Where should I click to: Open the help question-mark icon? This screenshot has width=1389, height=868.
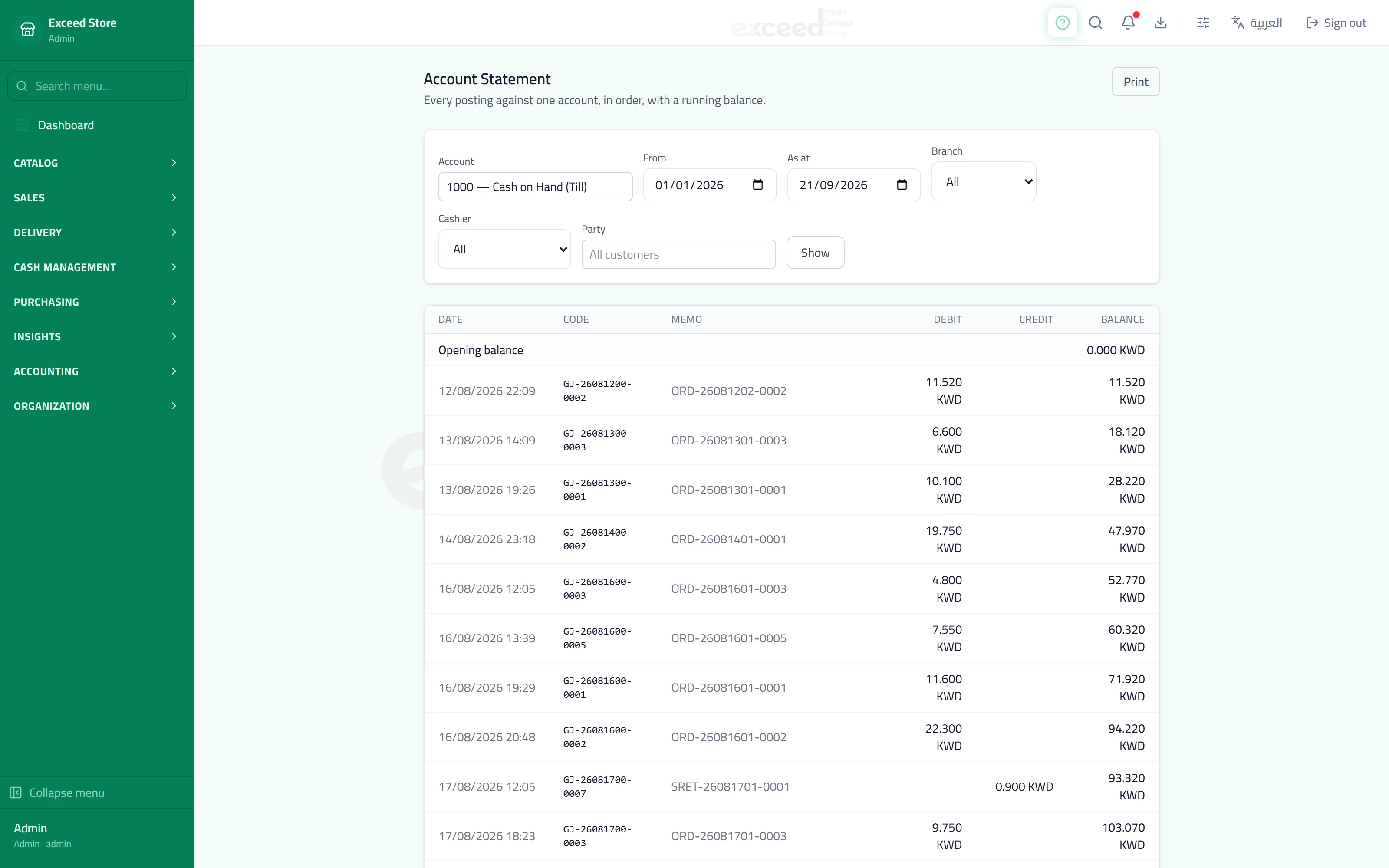(1062, 23)
